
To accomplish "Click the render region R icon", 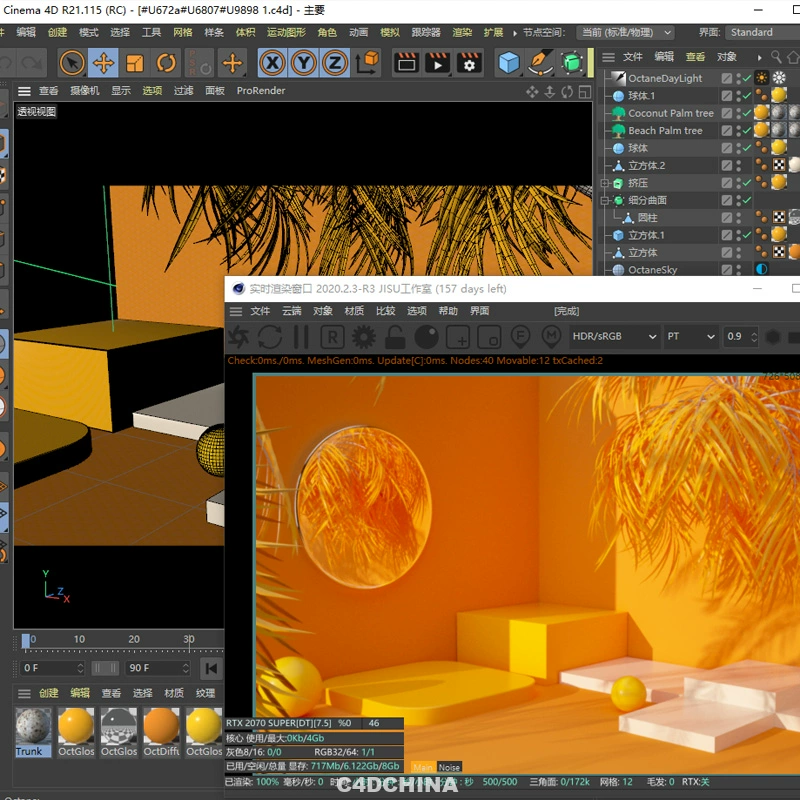I will tap(332, 337).
